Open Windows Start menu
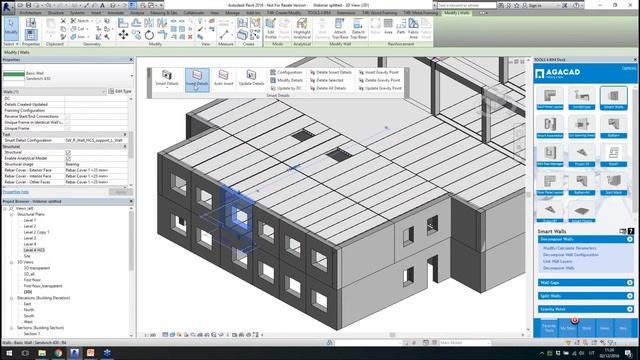The width and height of the screenshot is (640, 360). click(x=8, y=353)
